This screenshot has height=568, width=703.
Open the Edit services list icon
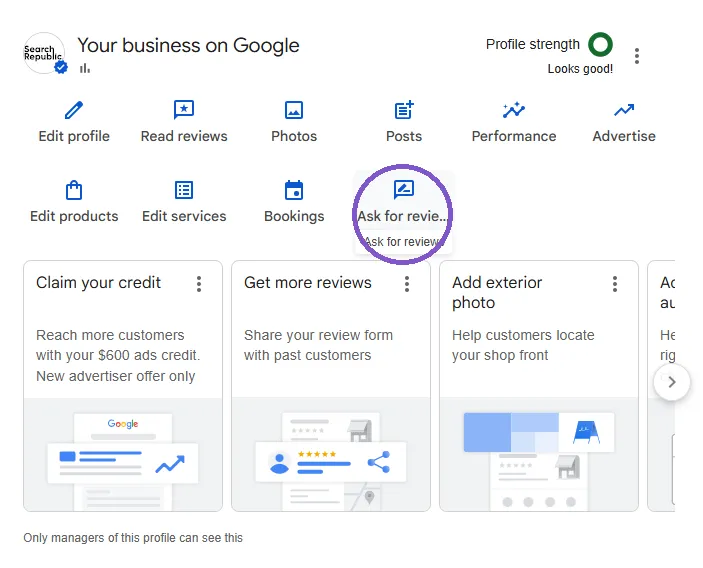(x=184, y=190)
